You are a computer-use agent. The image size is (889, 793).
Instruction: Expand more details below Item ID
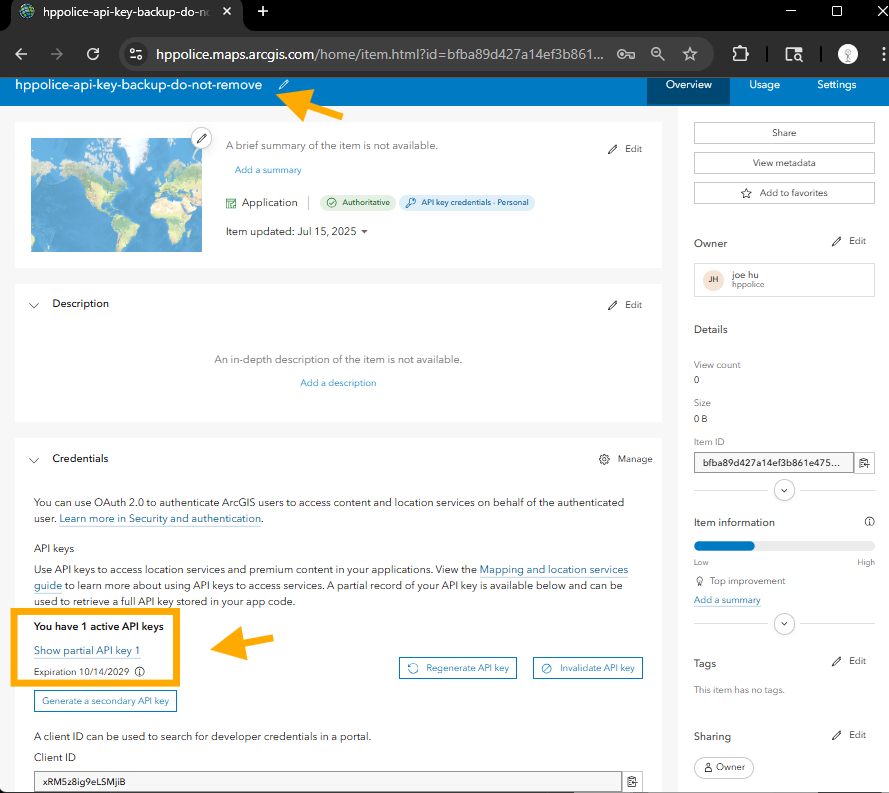click(784, 490)
